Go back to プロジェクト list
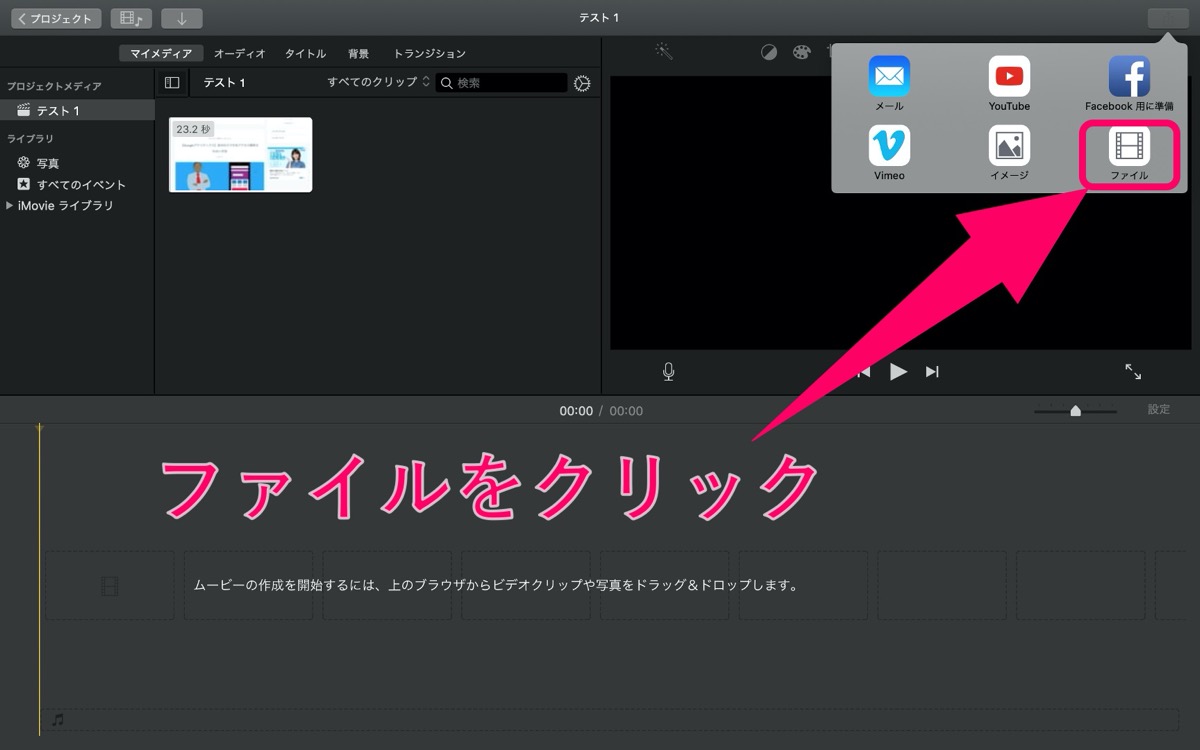The image size is (1200, 750). point(56,18)
